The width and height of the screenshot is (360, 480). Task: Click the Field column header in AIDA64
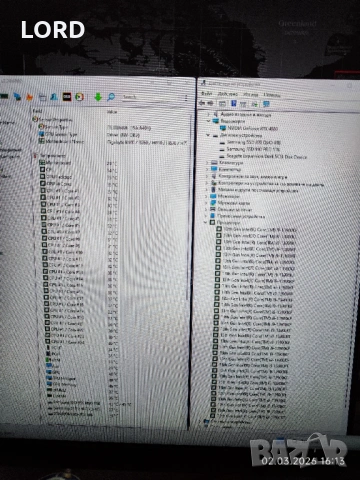(37, 111)
